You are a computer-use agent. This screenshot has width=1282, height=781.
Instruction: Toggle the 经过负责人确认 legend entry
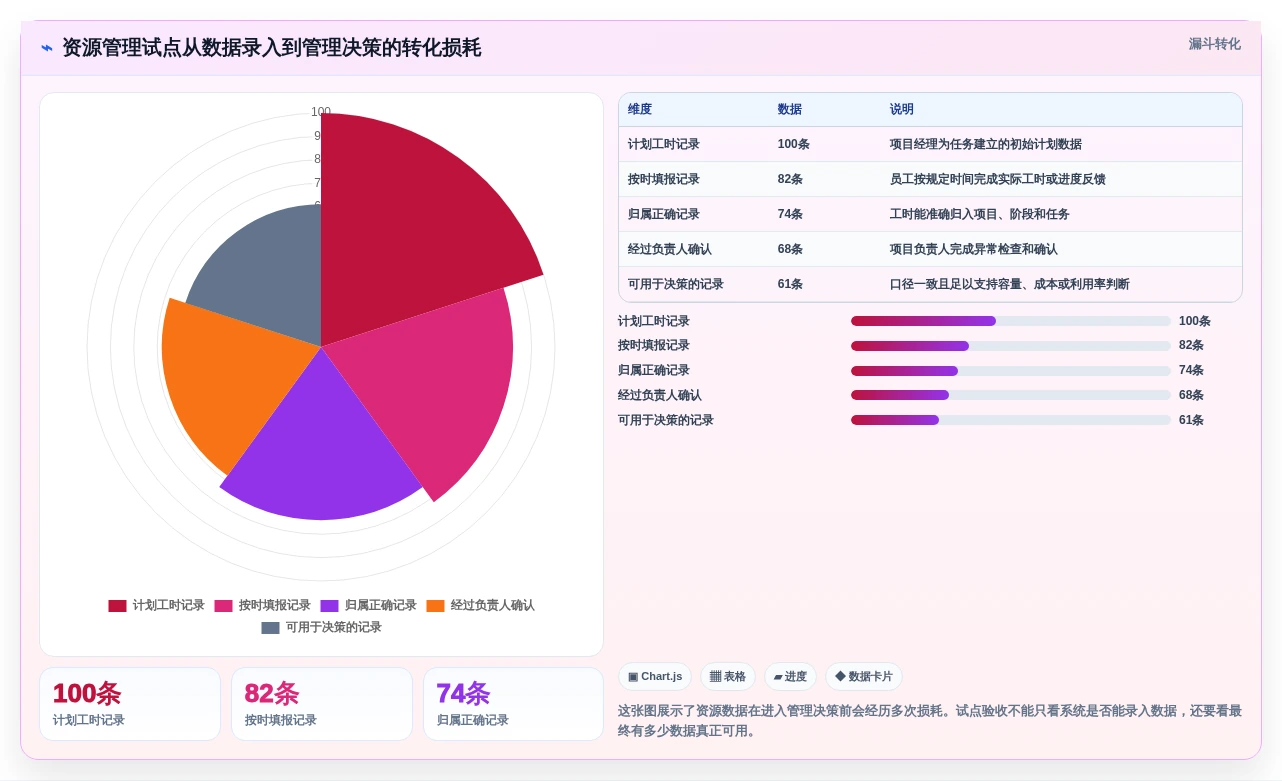coord(480,606)
